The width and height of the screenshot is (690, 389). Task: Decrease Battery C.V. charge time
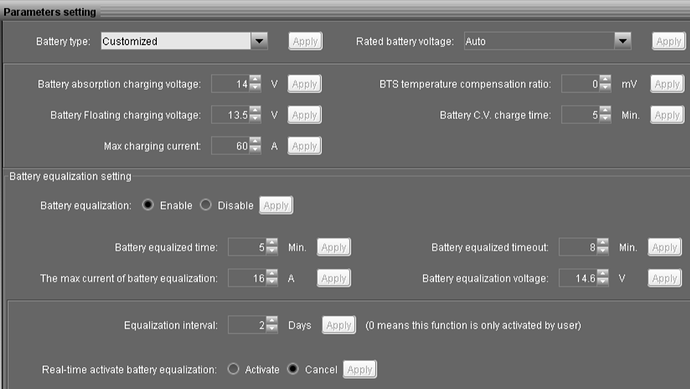tap(606, 119)
